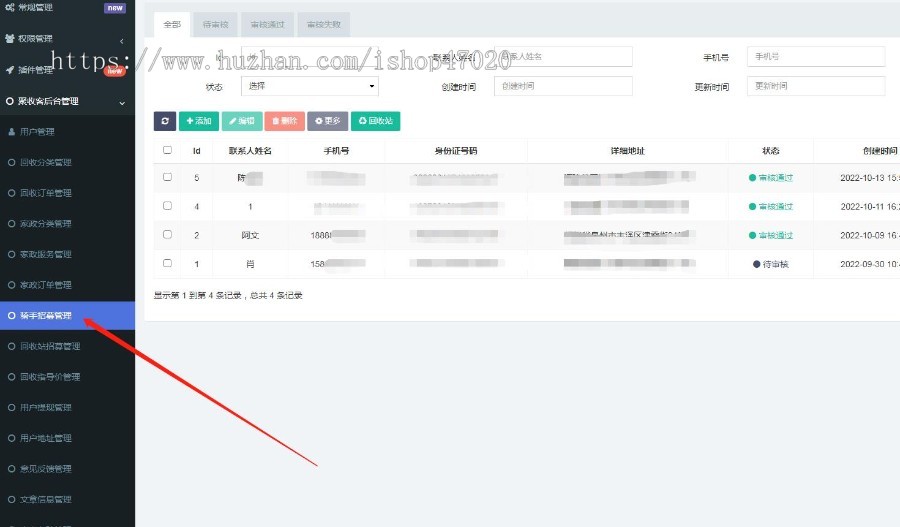
Task: Open 回收指导价管理 in the sidebar
Action: pyautogui.click(x=50, y=377)
